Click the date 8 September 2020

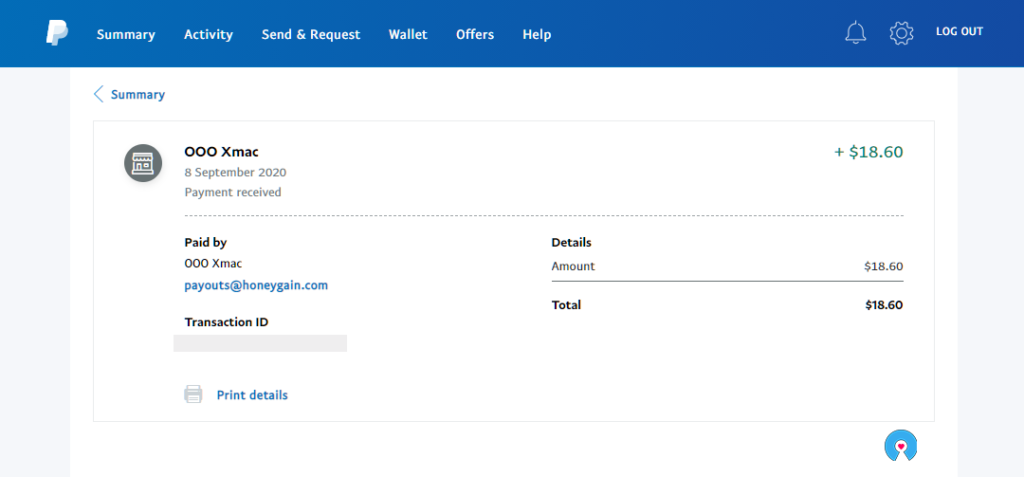(235, 173)
